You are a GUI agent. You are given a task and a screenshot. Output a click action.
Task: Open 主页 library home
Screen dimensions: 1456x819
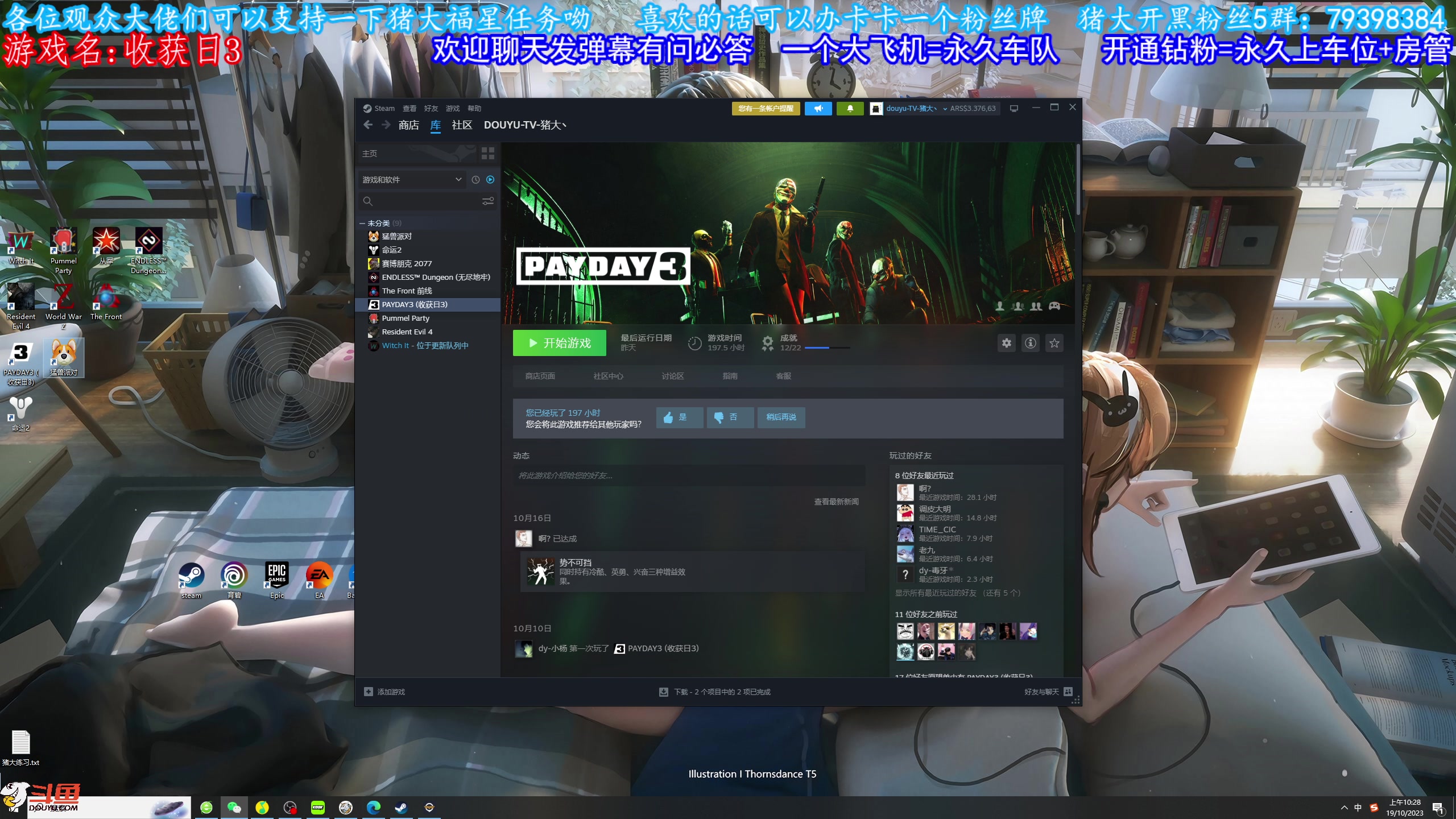pyautogui.click(x=370, y=154)
